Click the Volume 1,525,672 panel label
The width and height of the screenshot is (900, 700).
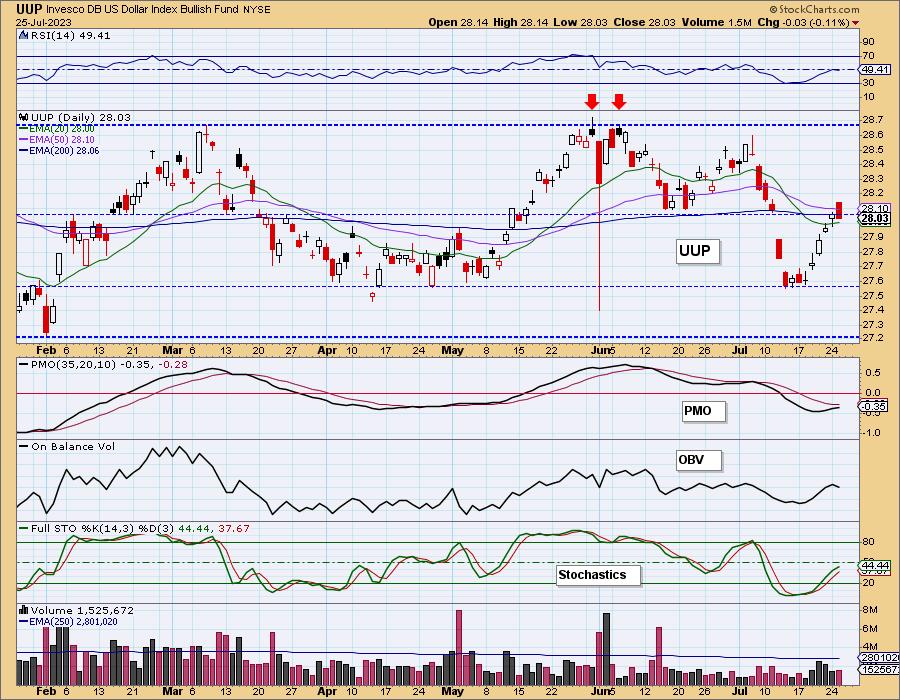81,610
